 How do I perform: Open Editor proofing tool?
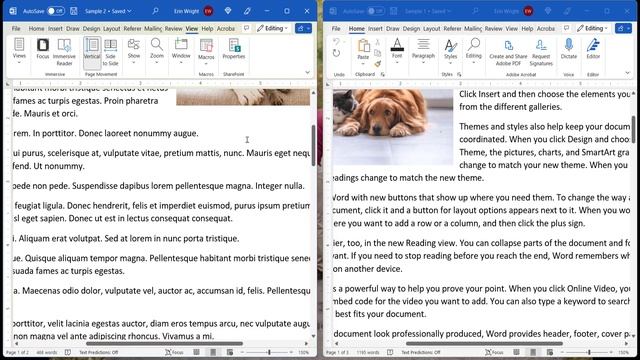pyautogui.click(x=593, y=49)
